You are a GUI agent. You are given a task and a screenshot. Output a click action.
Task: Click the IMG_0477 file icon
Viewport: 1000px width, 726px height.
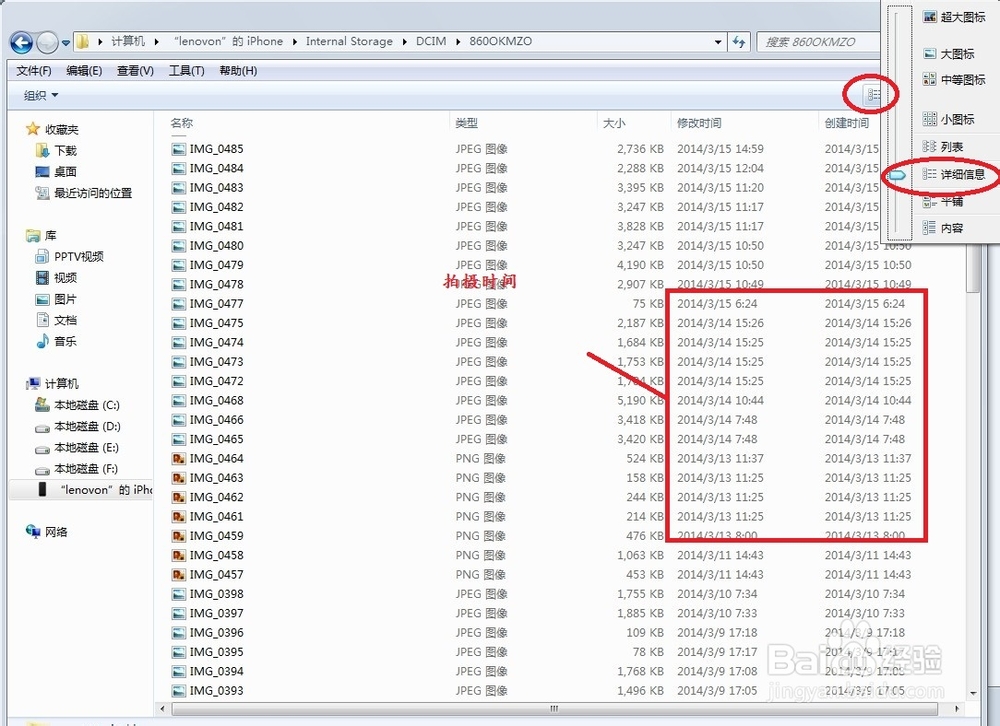[x=179, y=304]
